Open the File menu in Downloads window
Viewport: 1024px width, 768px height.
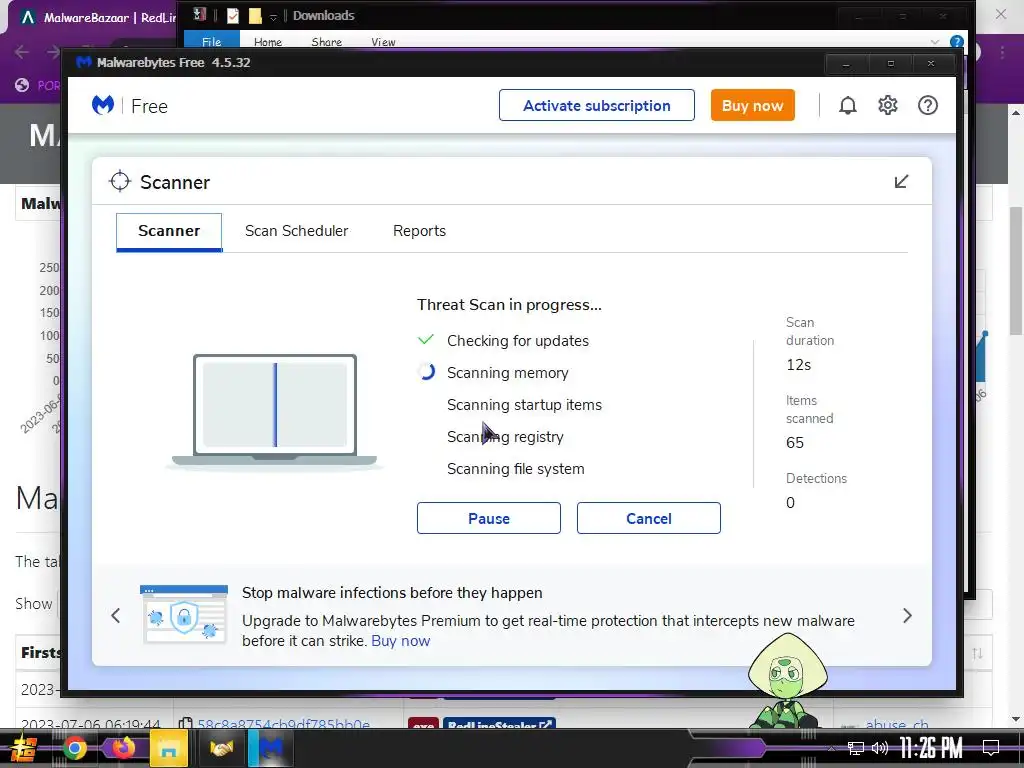212,41
